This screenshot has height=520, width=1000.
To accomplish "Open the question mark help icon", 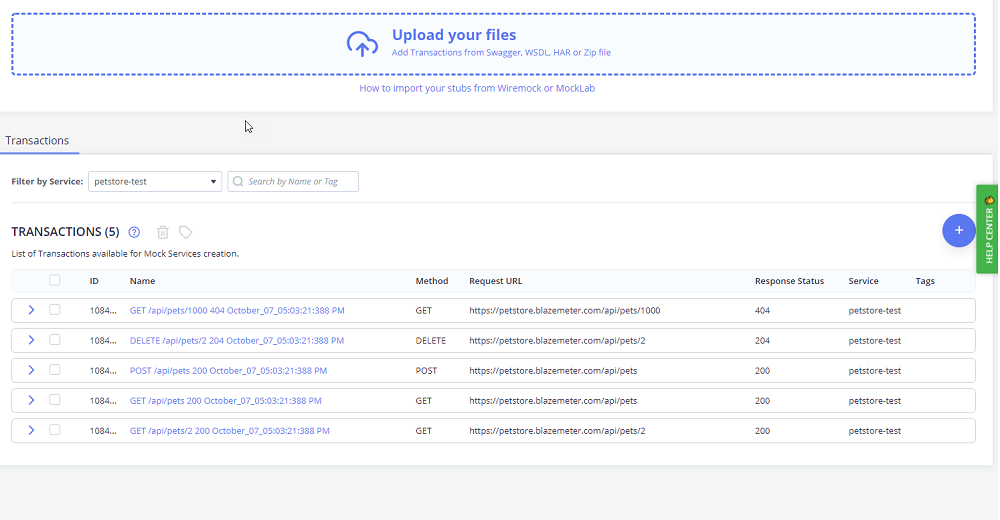I will point(134,232).
